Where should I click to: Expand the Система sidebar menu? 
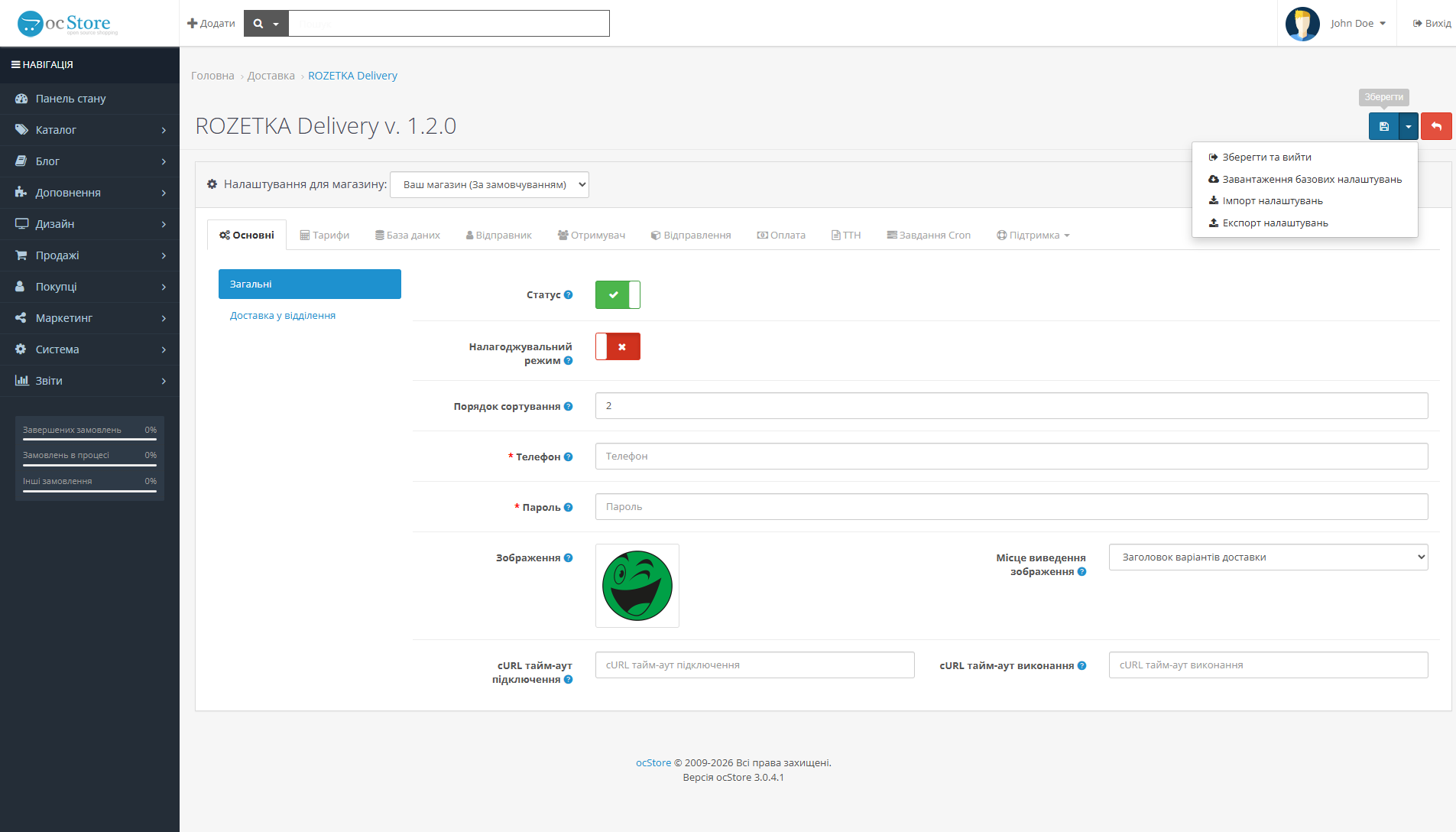click(x=89, y=349)
